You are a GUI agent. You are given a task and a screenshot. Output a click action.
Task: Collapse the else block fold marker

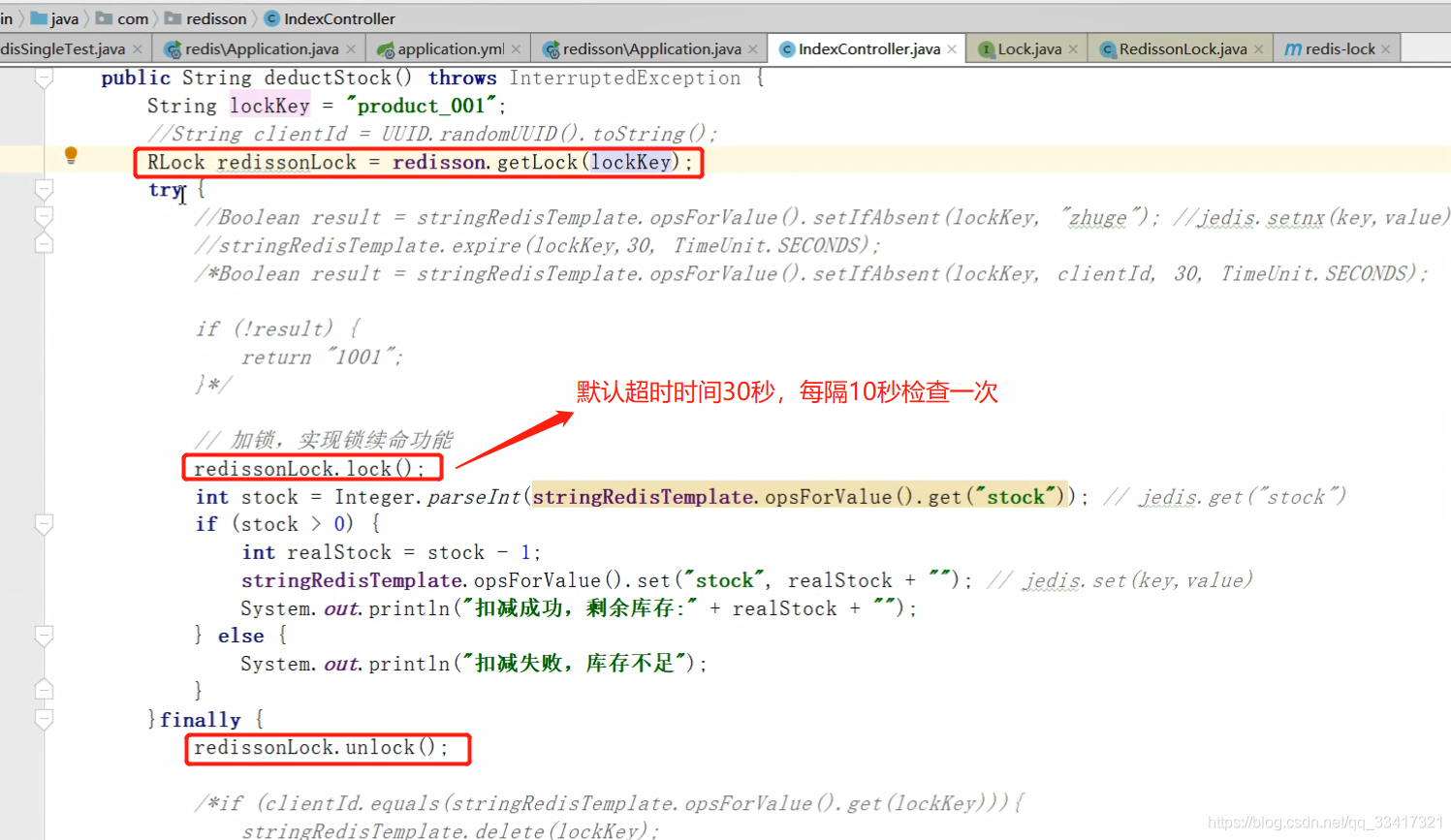pos(44,636)
